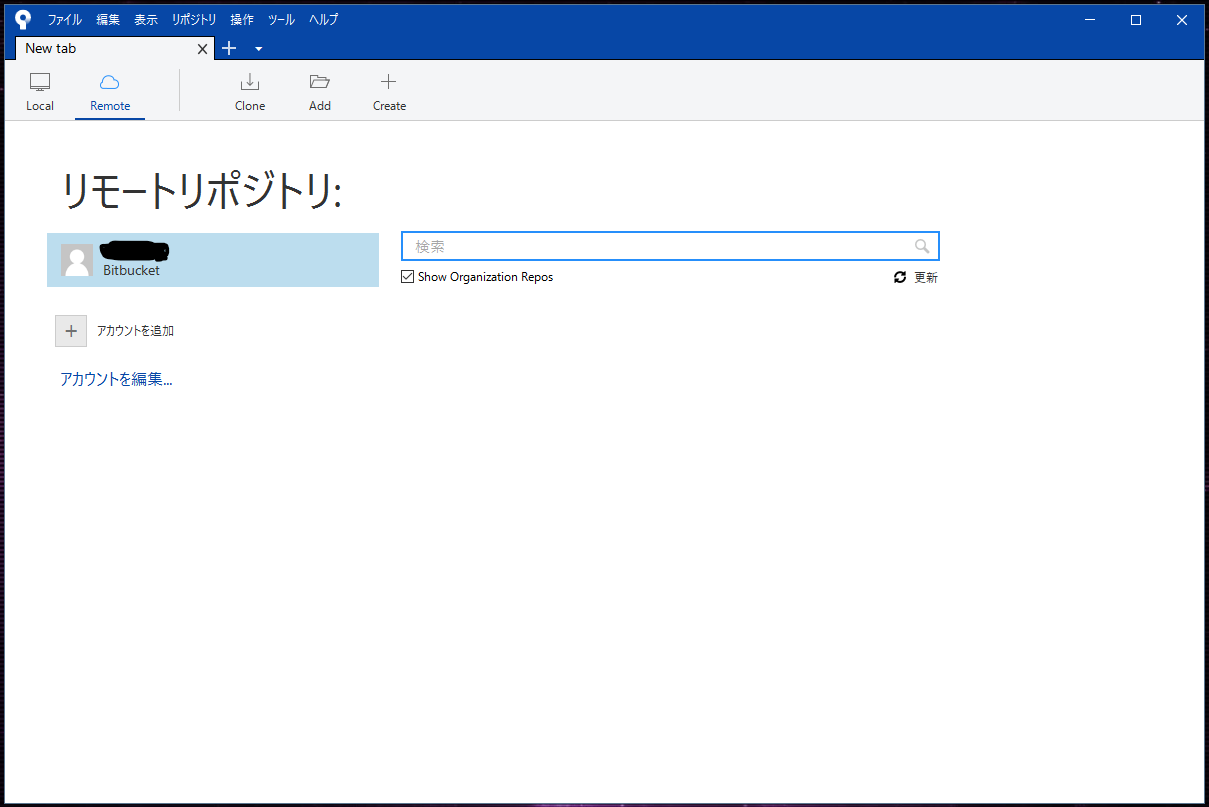The height and width of the screenshot is (807, 1209).
Task: Click the 更新 refresh text
Action: 926,277
